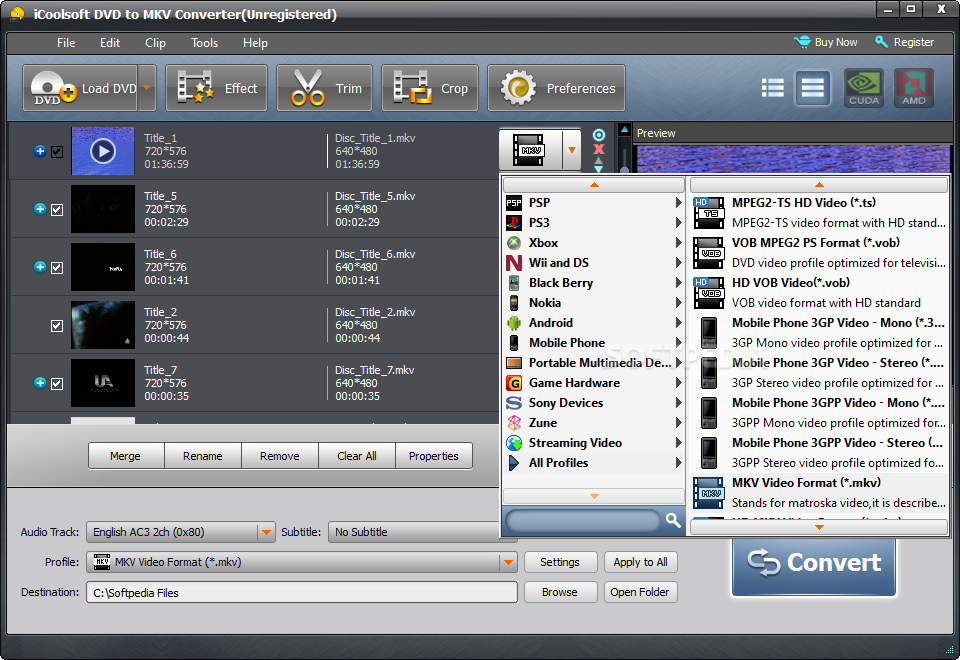The image size is (960, 660).
Task: Click the settings gear icon beside Title_1
Action: tap(599, 135)
